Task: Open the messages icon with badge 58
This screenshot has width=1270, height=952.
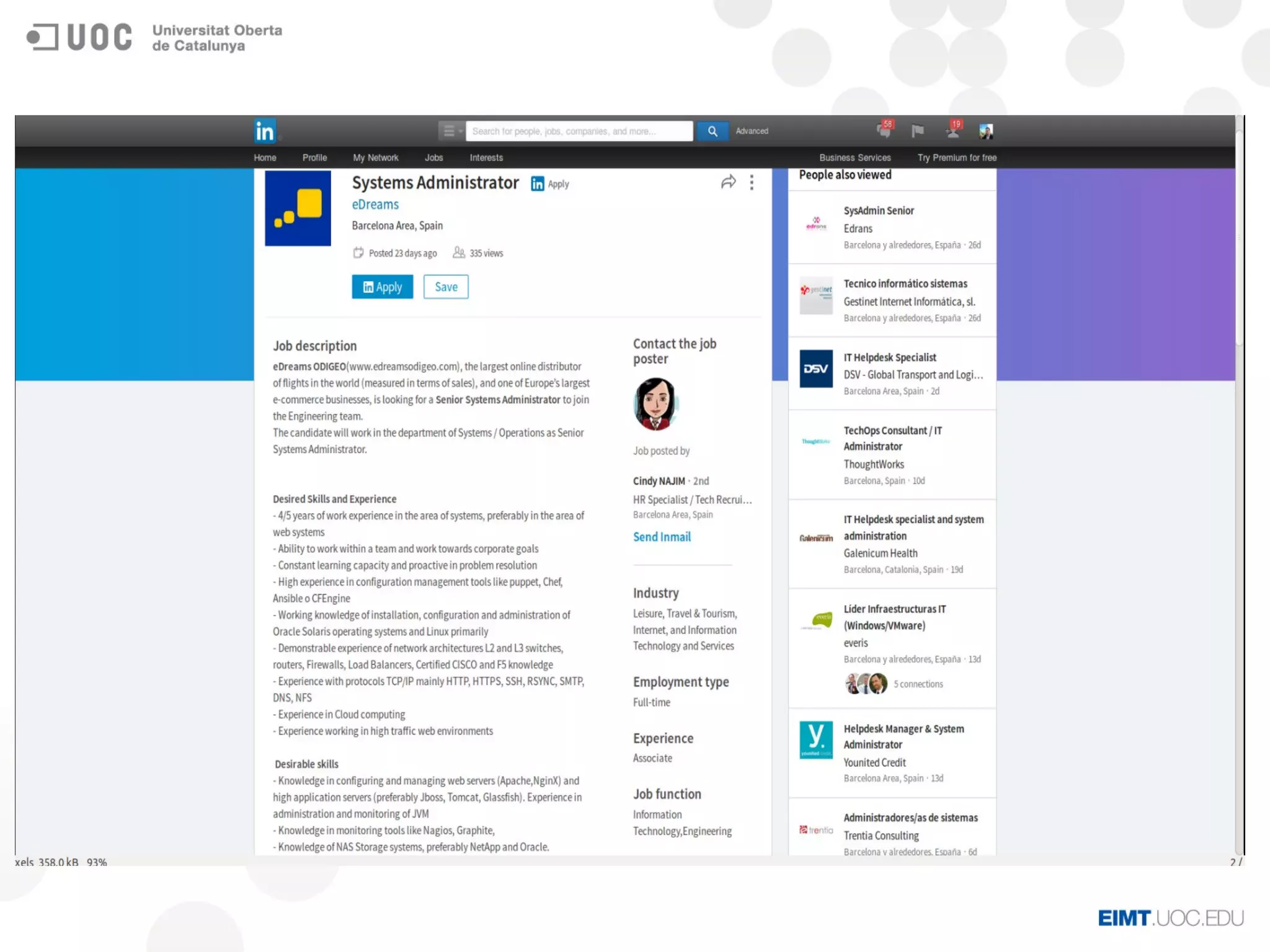Action: tap(884, 130)
